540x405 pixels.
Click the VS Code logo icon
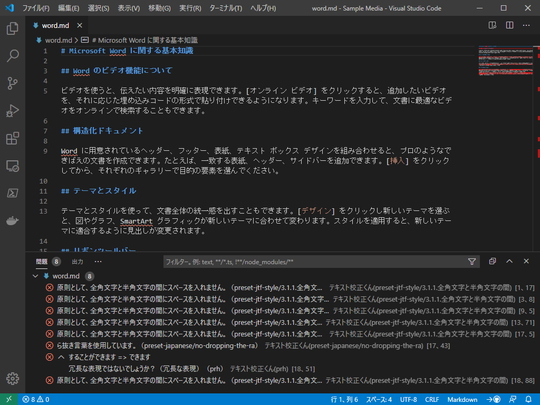9,8
